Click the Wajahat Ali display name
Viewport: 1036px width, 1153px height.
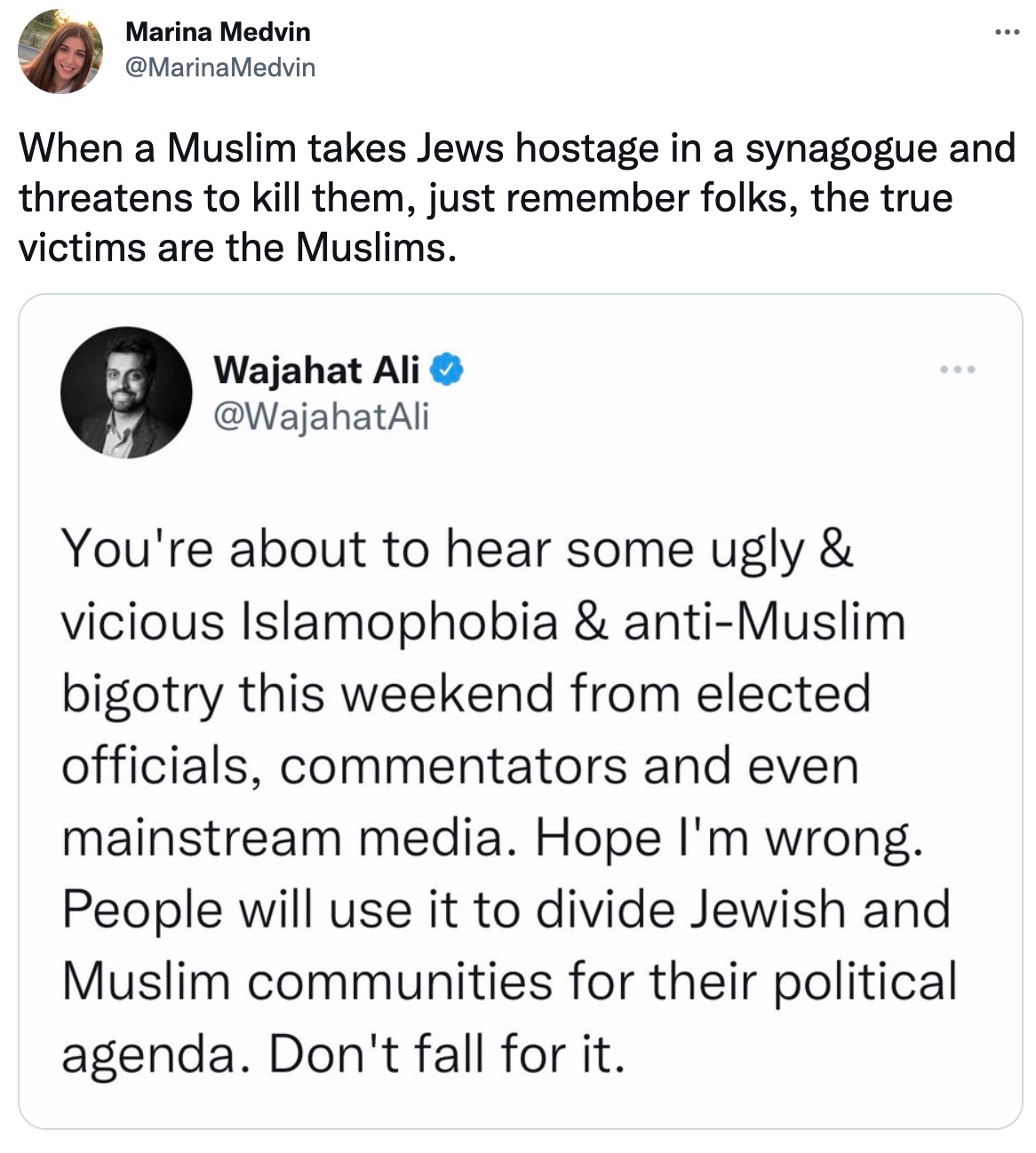click(315, 370)
